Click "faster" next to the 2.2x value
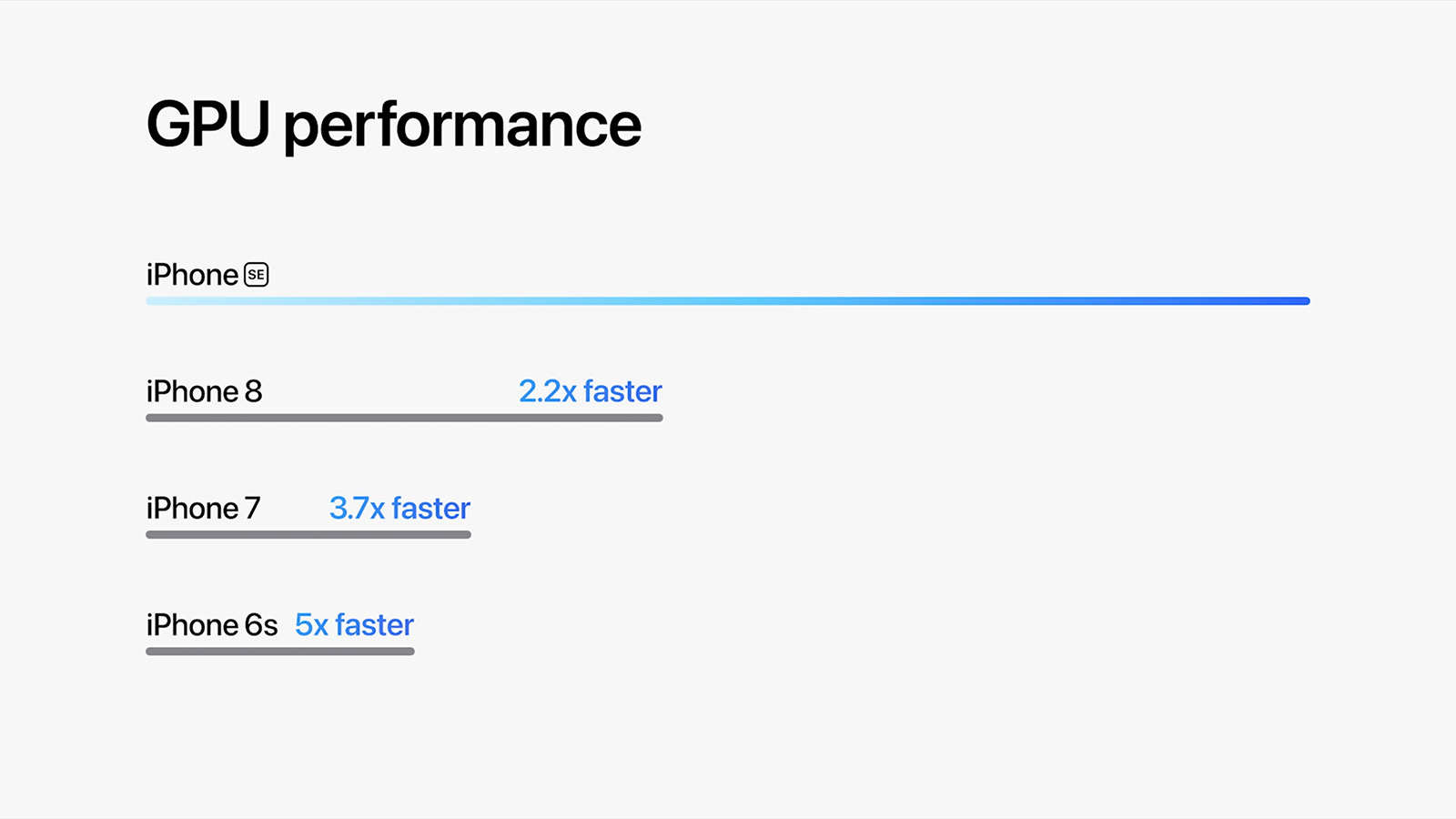1456x819 pixels. [x=622, y=391]
